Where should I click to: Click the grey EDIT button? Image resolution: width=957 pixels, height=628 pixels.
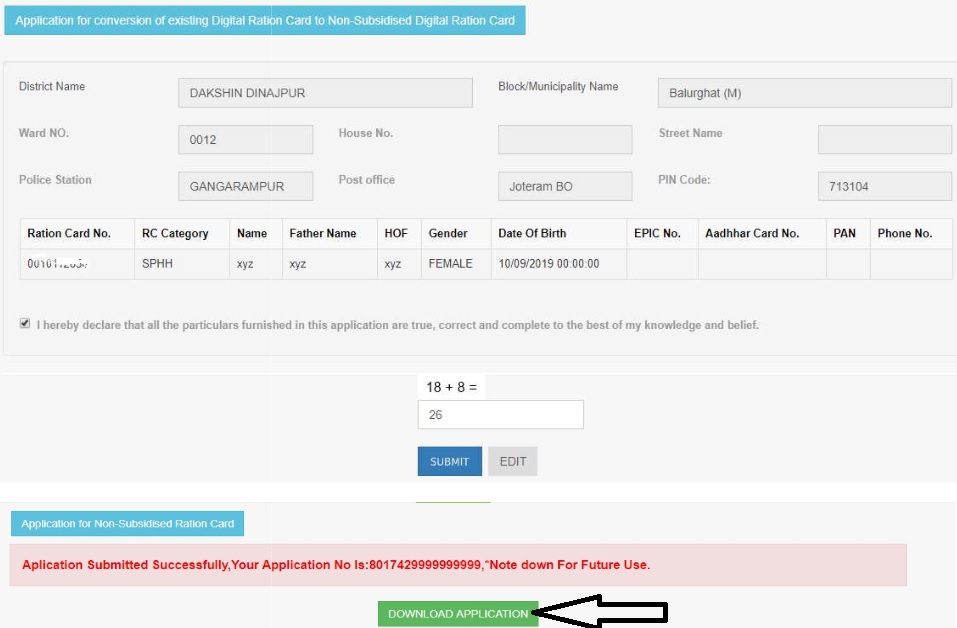click(x=512, y=461)
